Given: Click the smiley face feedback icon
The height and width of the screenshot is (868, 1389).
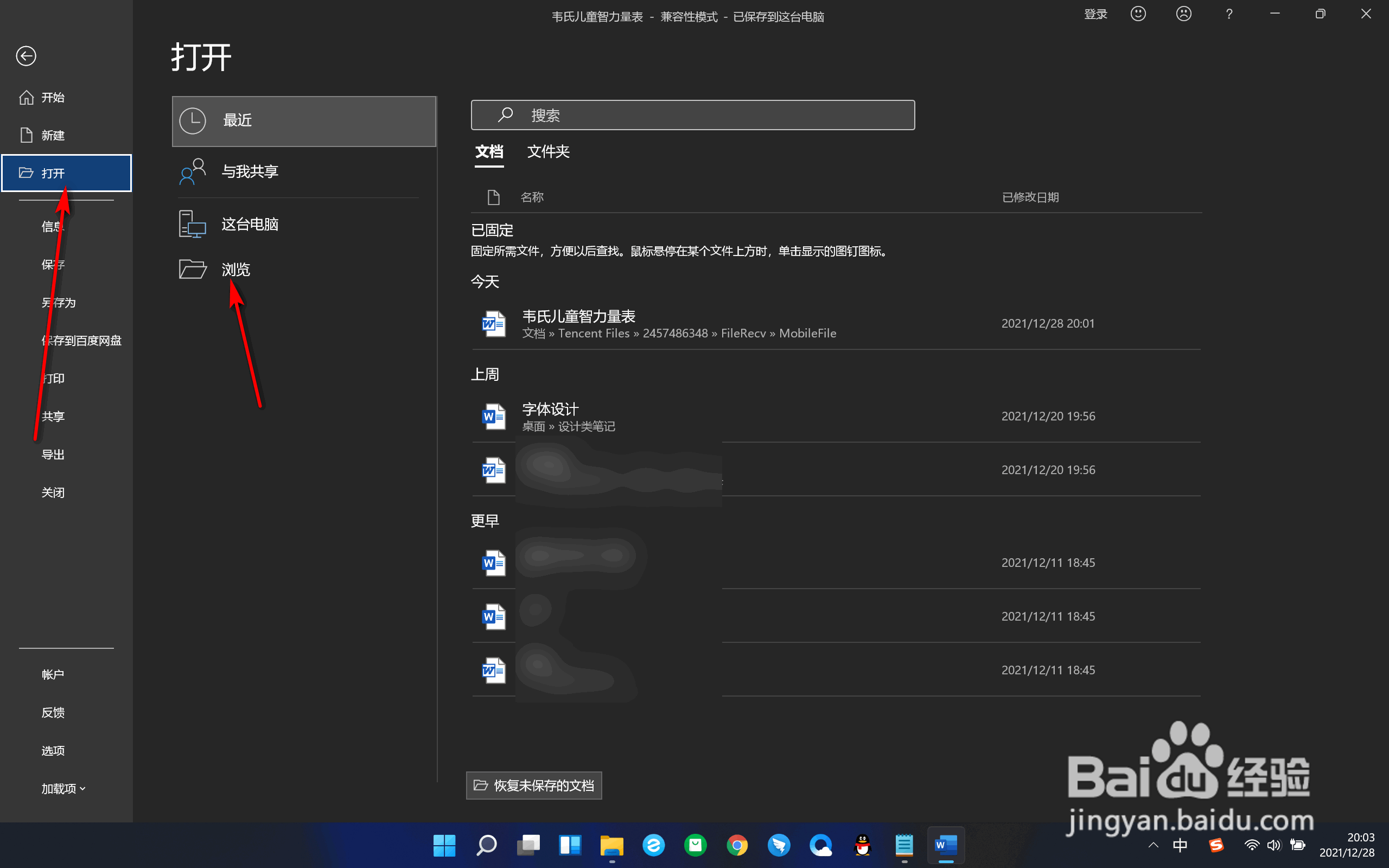Looking at the screenshot, I should [x=1138, y=14].
